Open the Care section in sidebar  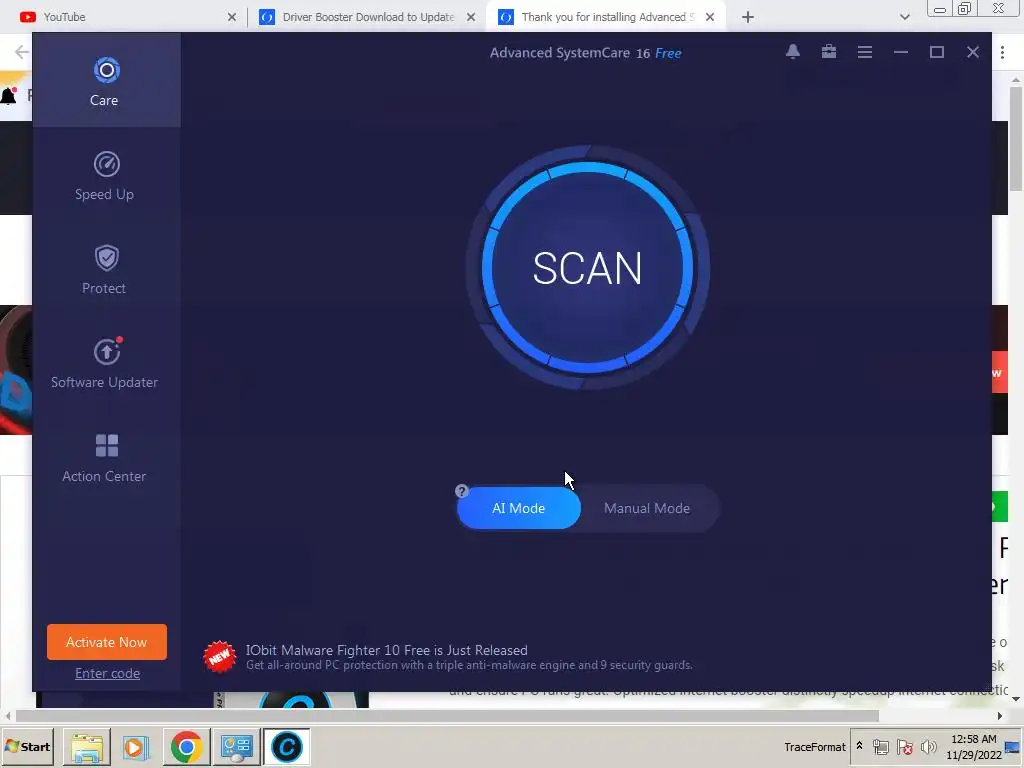click(x=106, y=81)
